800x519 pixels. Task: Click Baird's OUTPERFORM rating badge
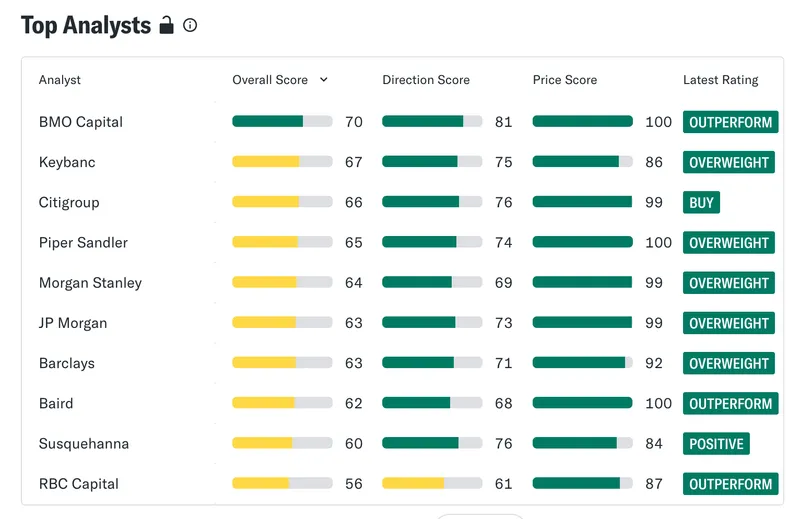731,404
